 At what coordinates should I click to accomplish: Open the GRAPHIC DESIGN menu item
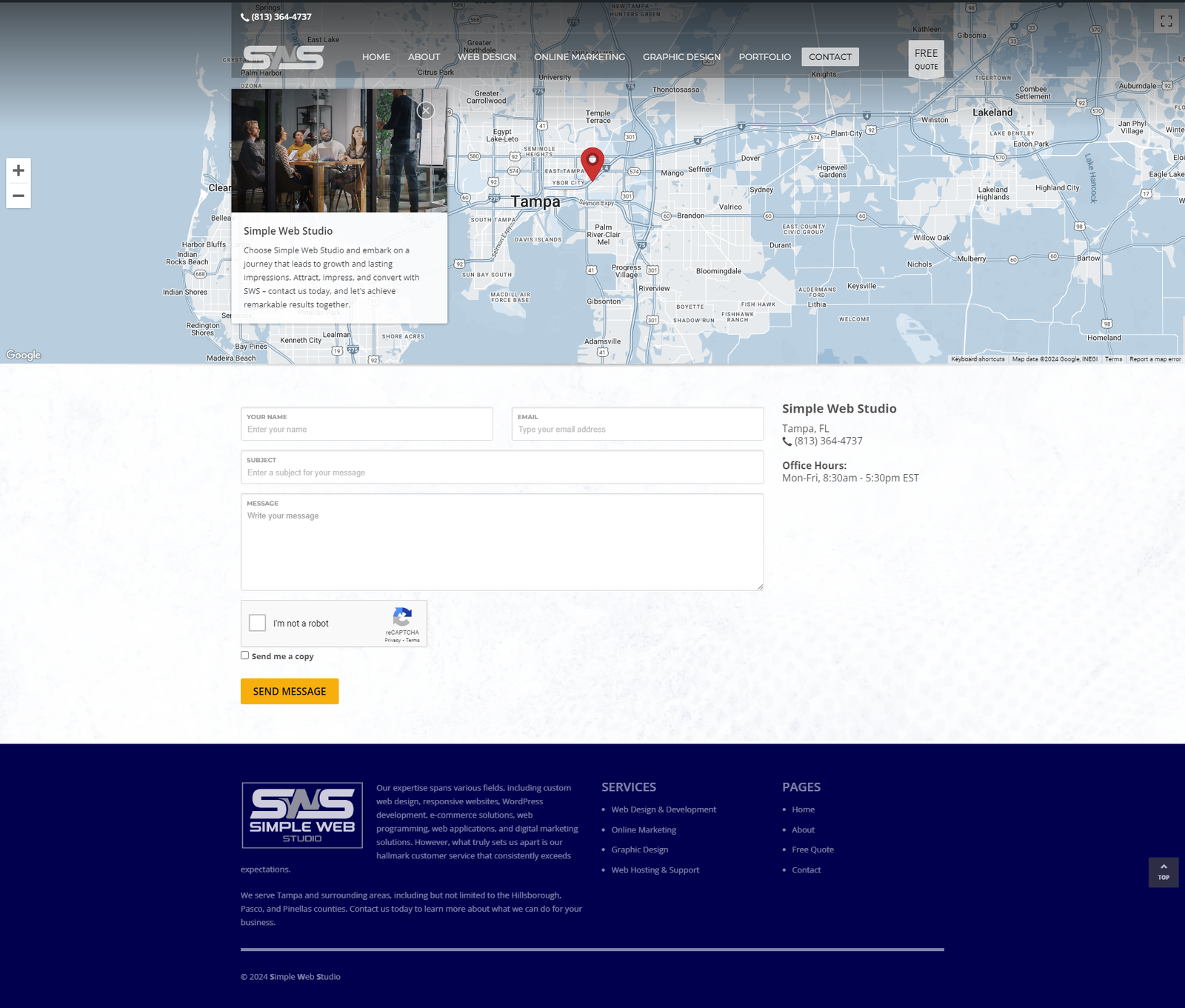pos(681,57)
